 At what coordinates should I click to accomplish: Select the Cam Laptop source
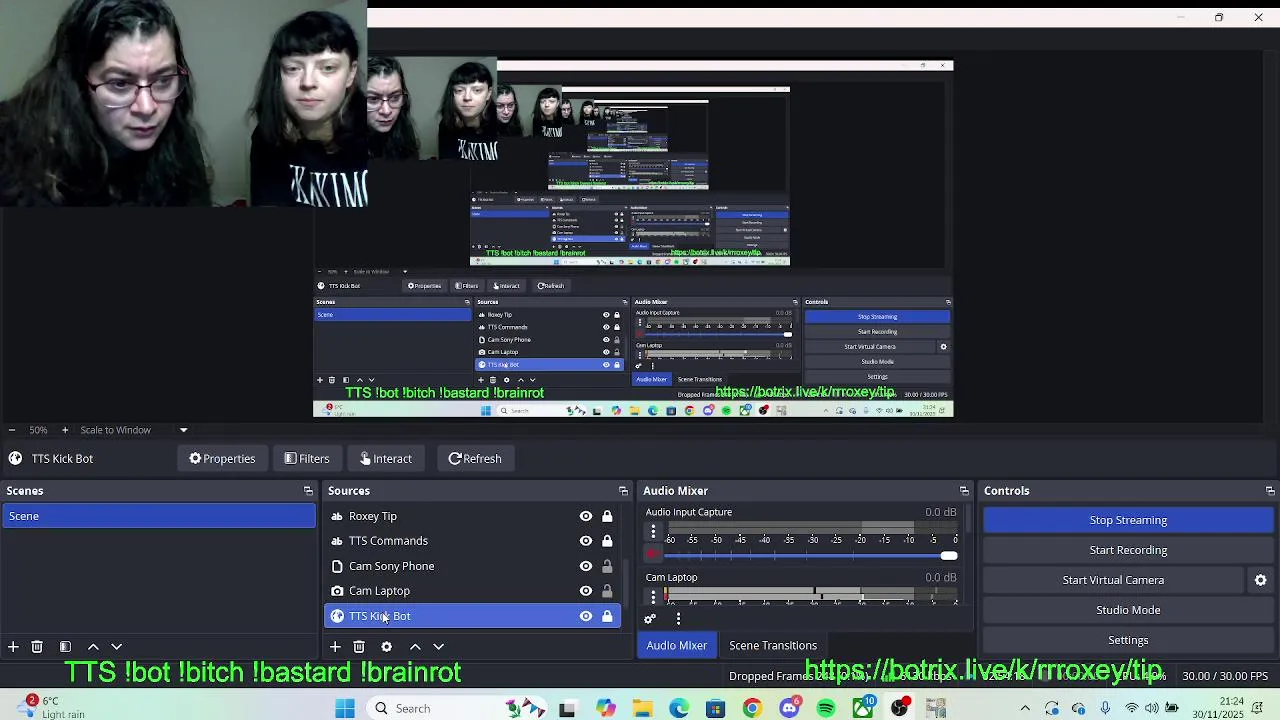point(472,591)
